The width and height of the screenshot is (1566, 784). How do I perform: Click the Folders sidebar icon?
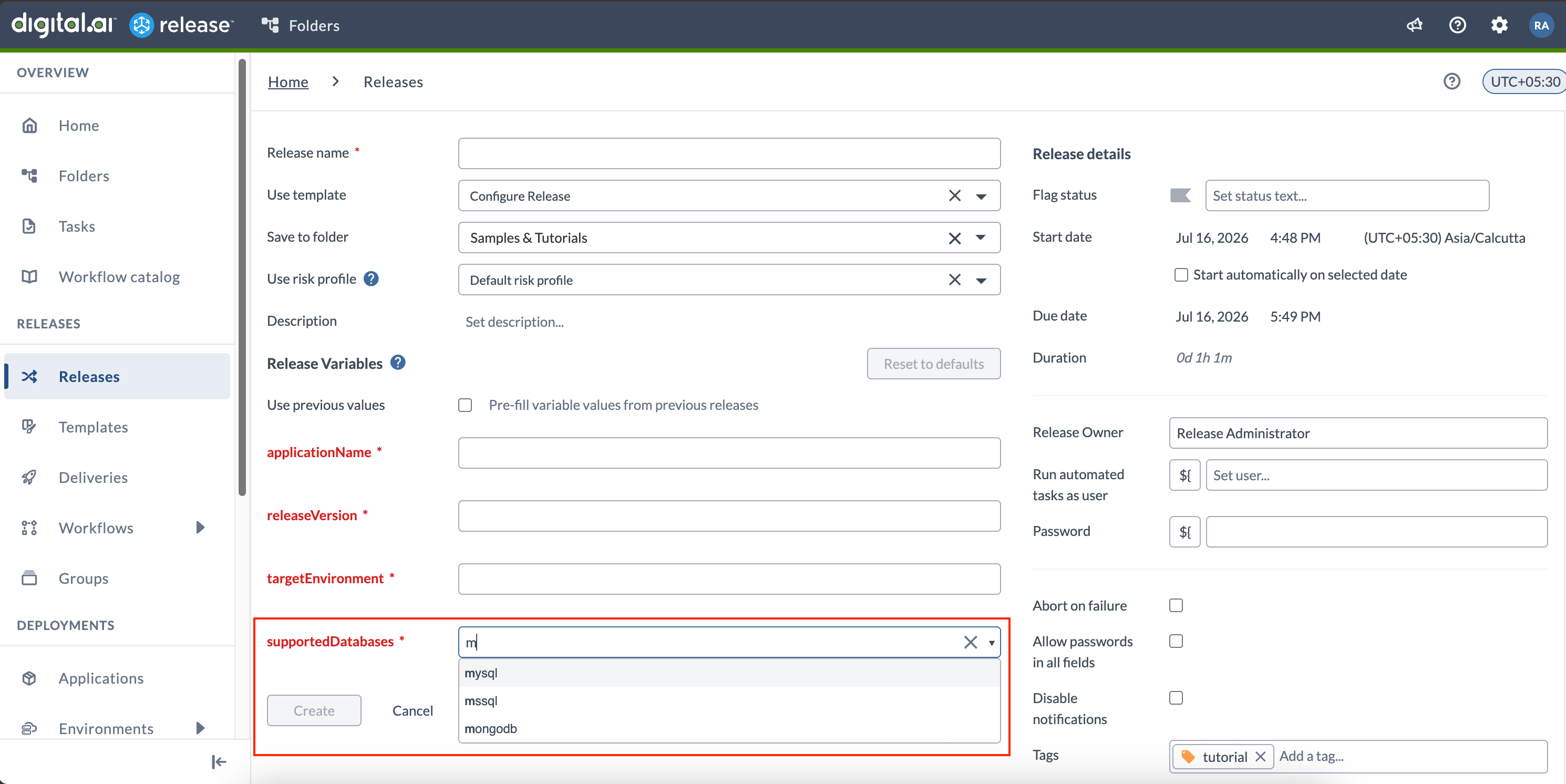pos(29,176)
